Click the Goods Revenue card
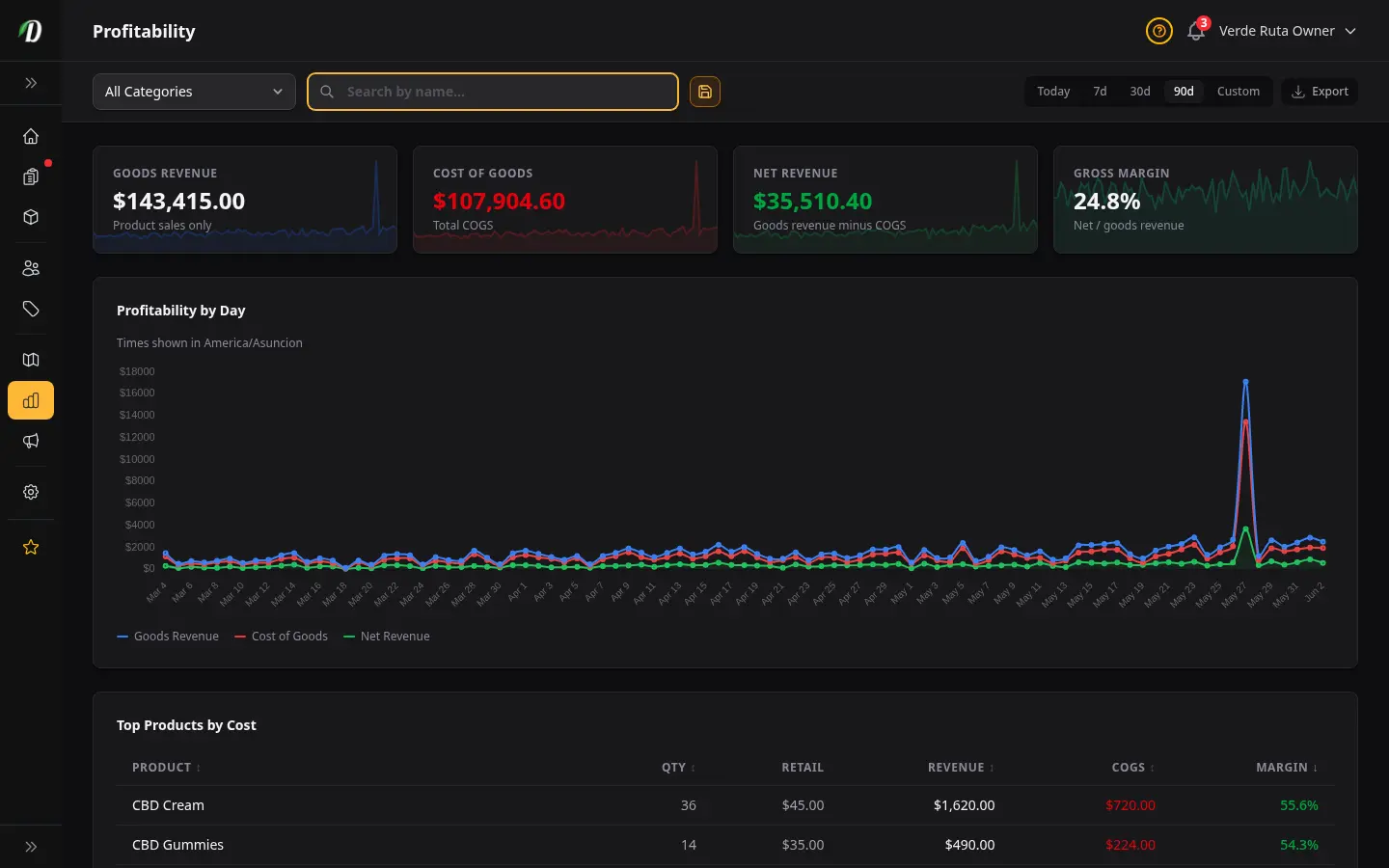The width and height of the screenshot is (1389, 868). [245, 200]
